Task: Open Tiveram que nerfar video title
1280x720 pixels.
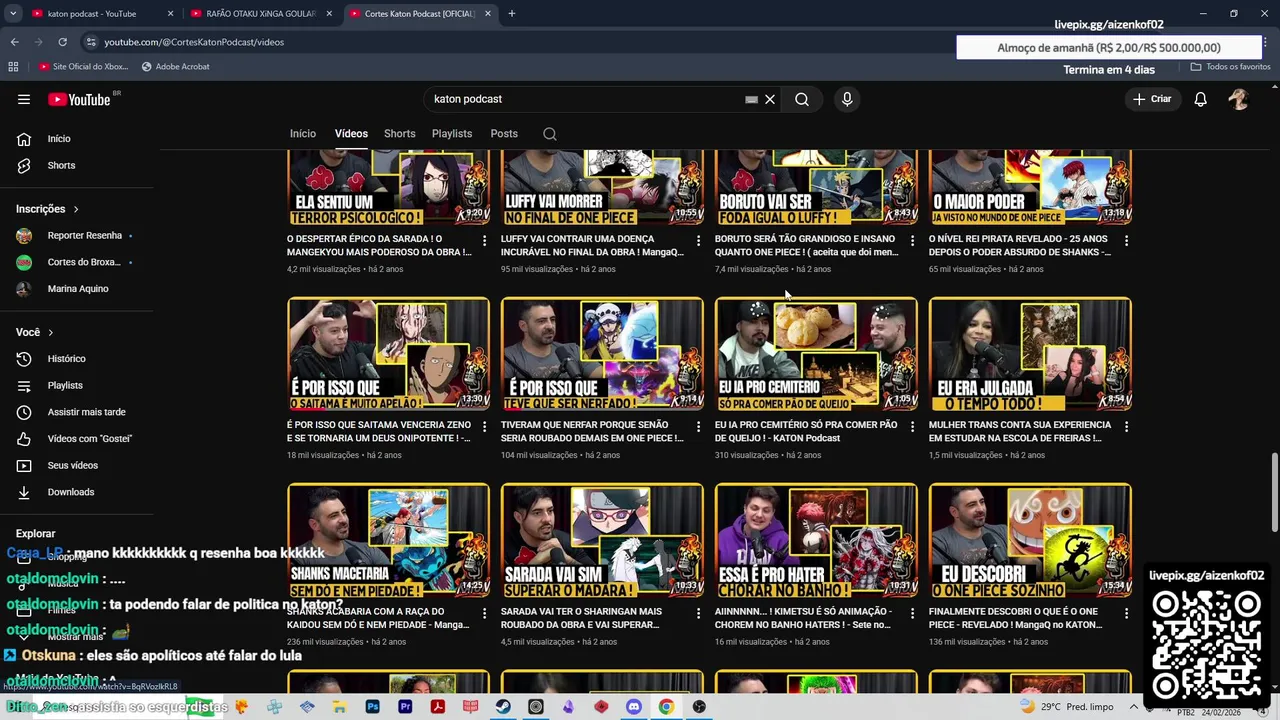Action: (x=592, y=431)
